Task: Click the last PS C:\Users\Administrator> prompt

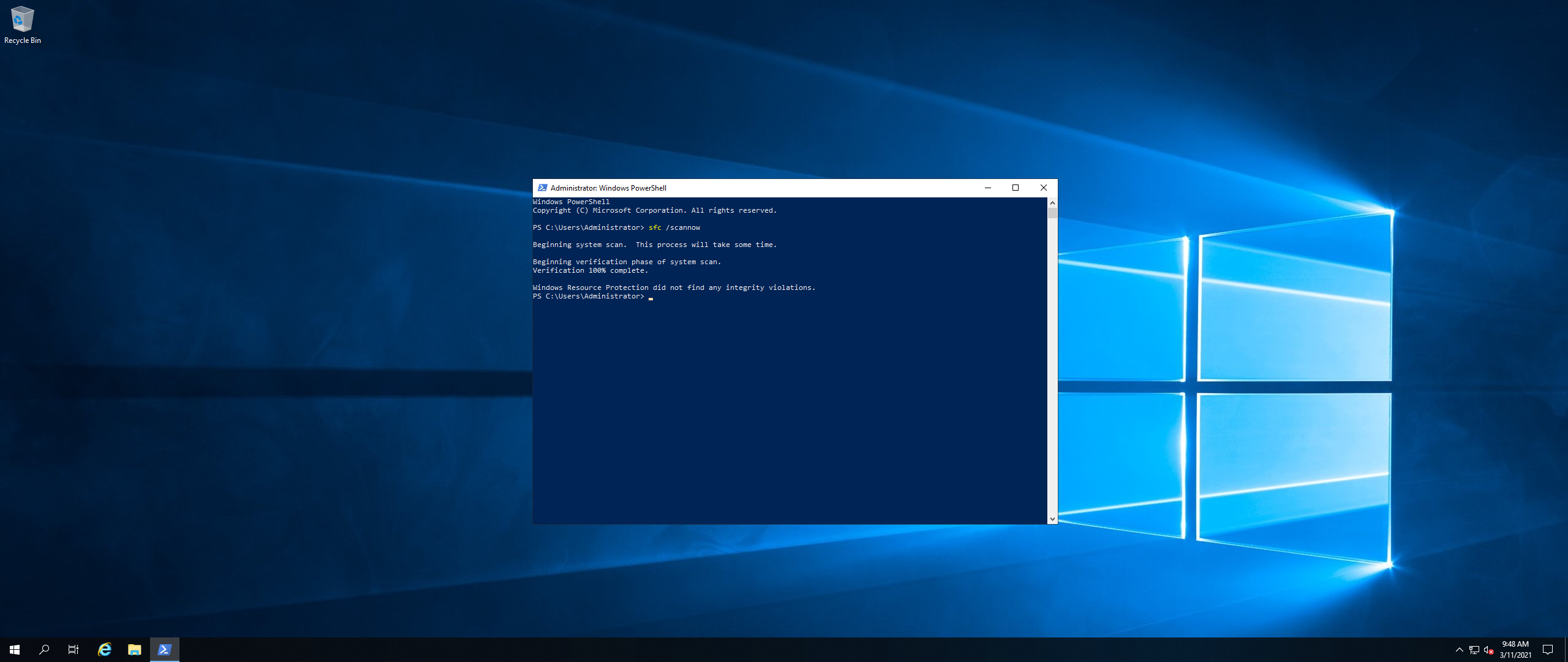Action: click(x=589, y=296)
